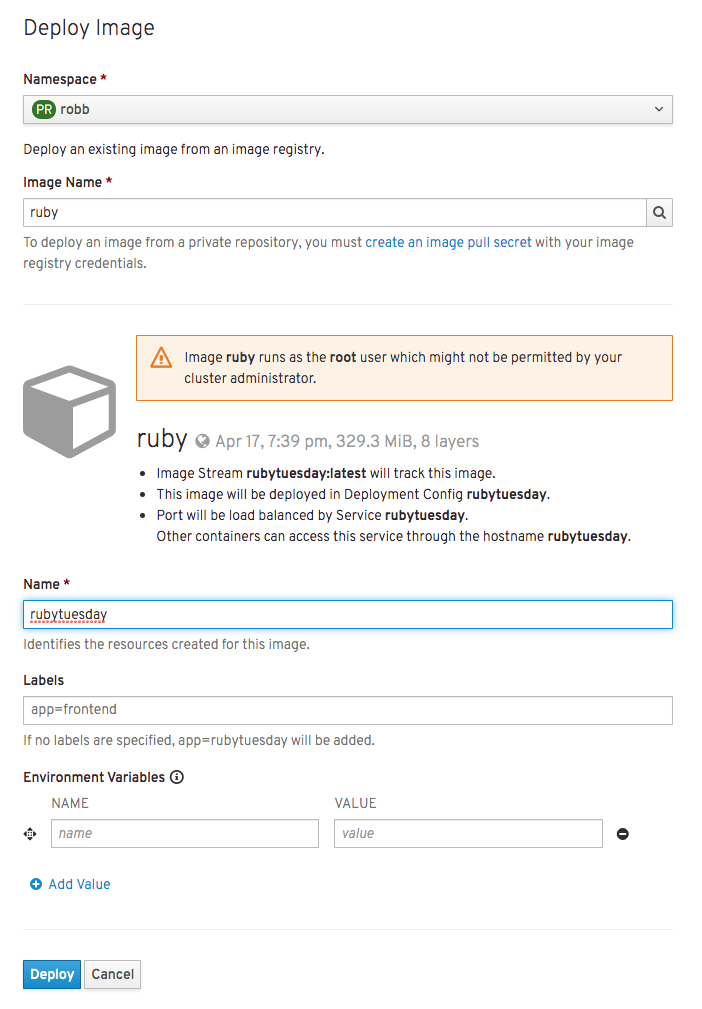
Task: Focus the Image Name field containing ruby
Action: pos(335,212)
